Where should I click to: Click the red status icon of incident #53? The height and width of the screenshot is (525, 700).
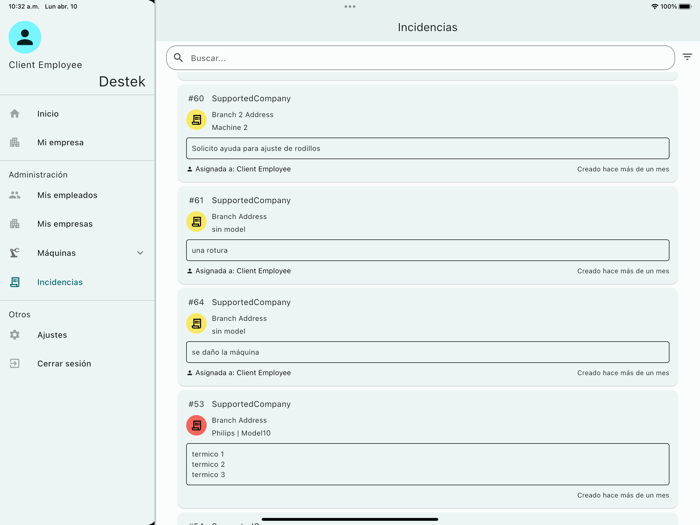pyautogui.click(x=196, y=425)
